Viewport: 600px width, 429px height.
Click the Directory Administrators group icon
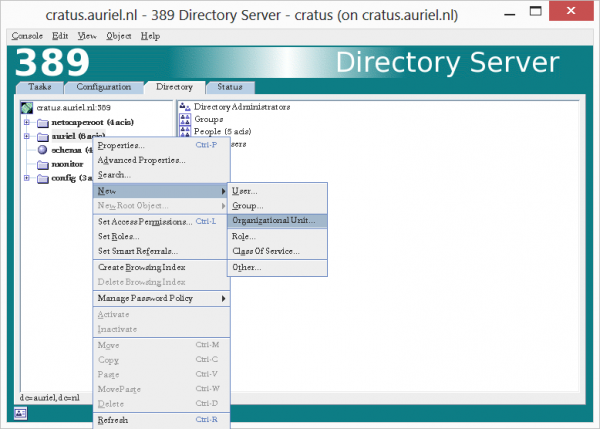[x=184, y=106]
